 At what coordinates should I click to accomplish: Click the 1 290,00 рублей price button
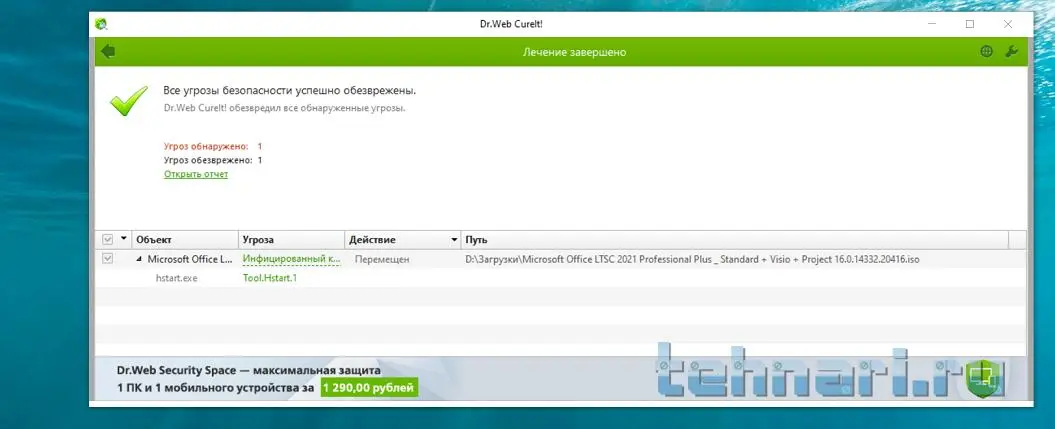369,387
